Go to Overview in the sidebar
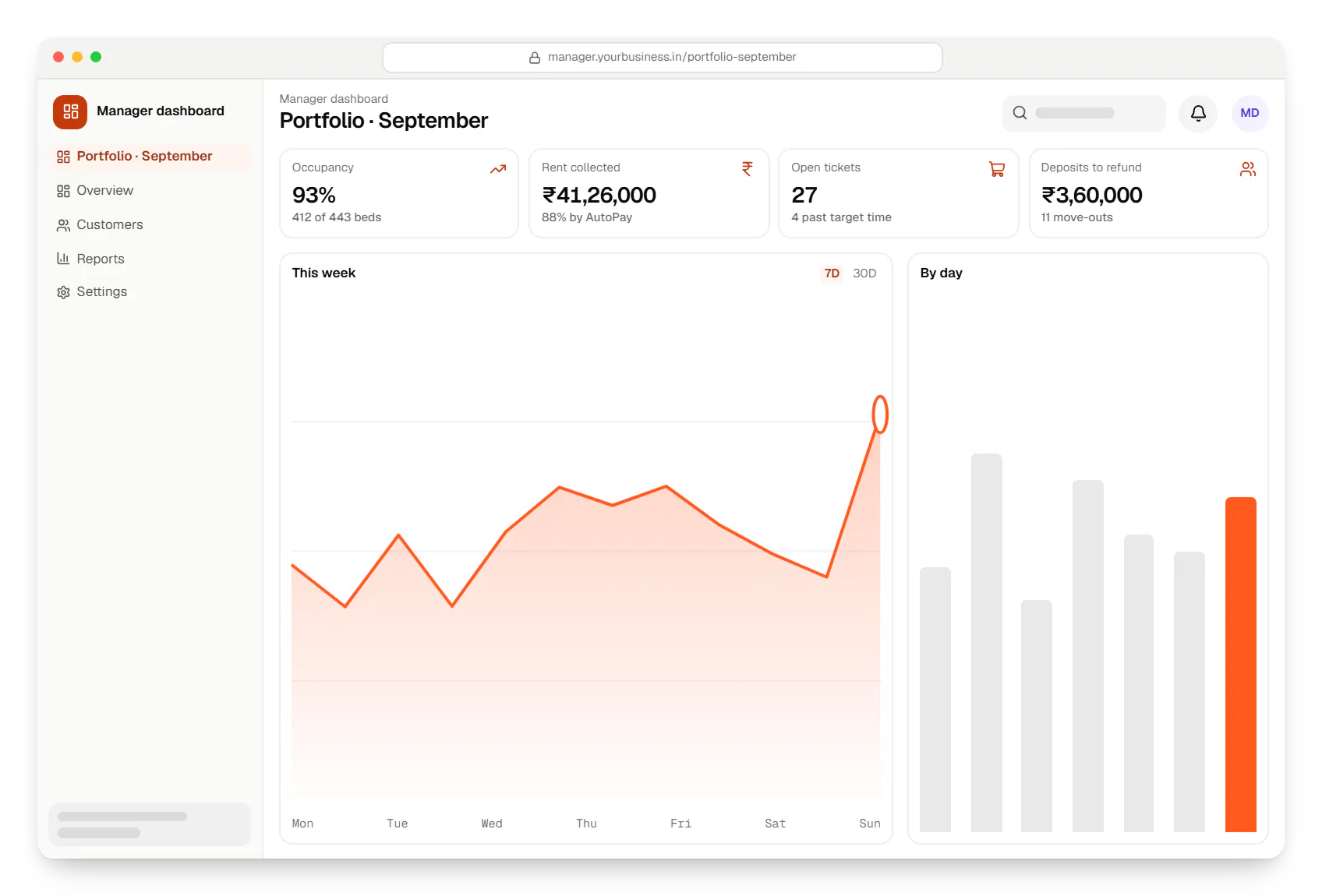This screenshot has height=896, width=1322. tap(150, 191)
